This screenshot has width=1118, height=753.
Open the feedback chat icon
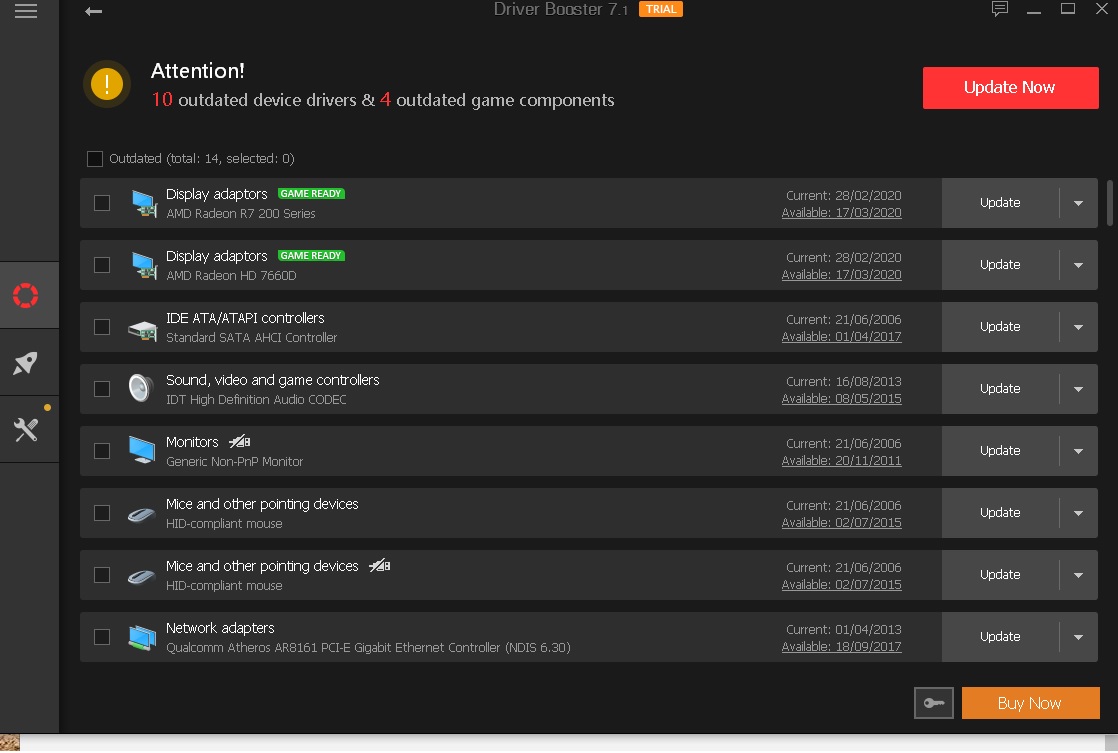click(x=1000, y=9)
